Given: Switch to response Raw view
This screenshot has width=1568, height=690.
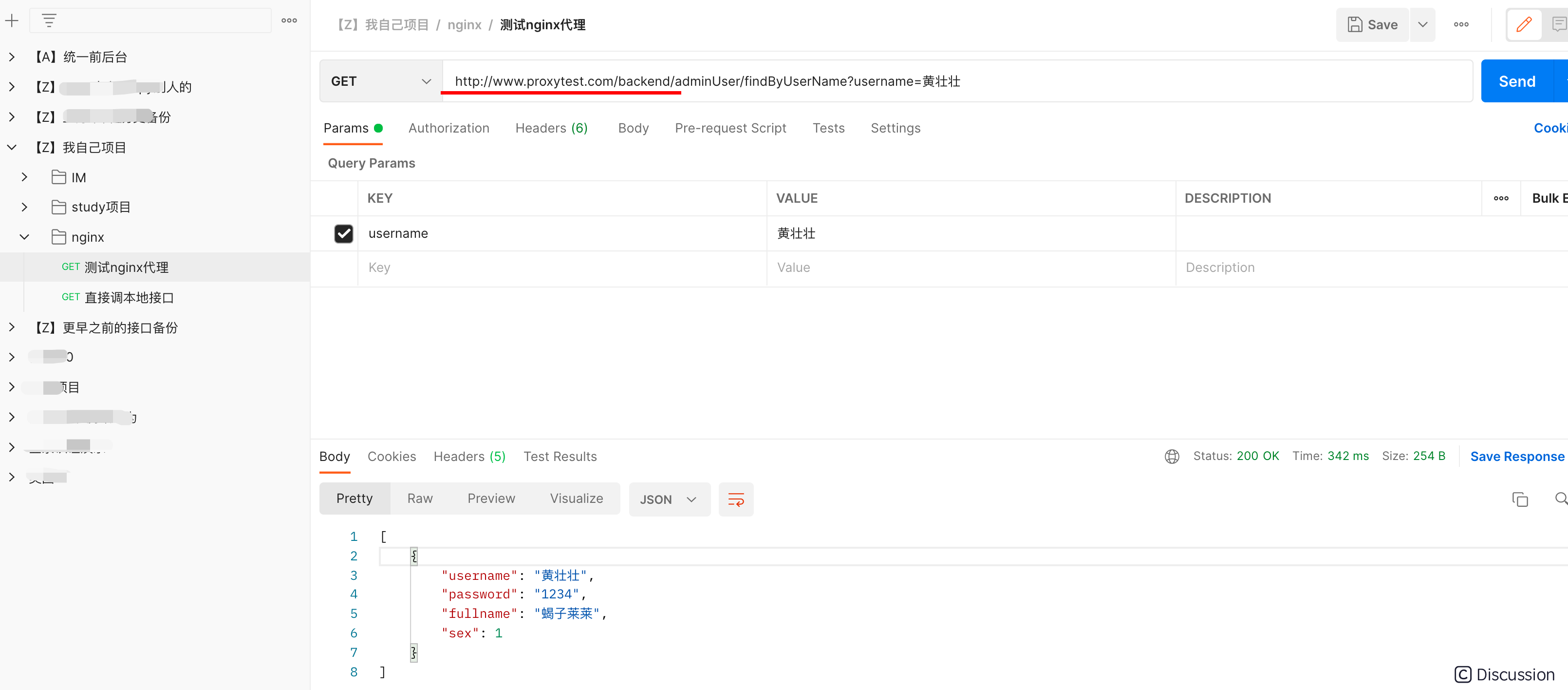Looking at the screenshot, I should point(419,499).
